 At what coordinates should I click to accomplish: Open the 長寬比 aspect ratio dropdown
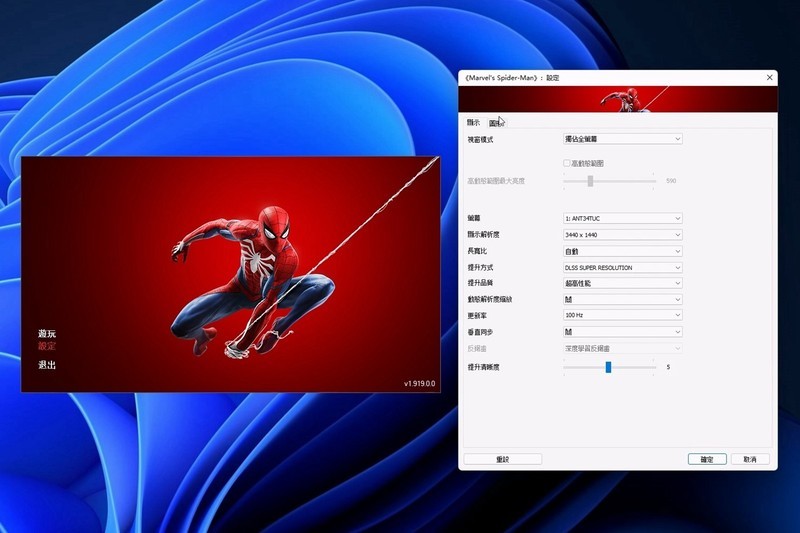(622, 251)
